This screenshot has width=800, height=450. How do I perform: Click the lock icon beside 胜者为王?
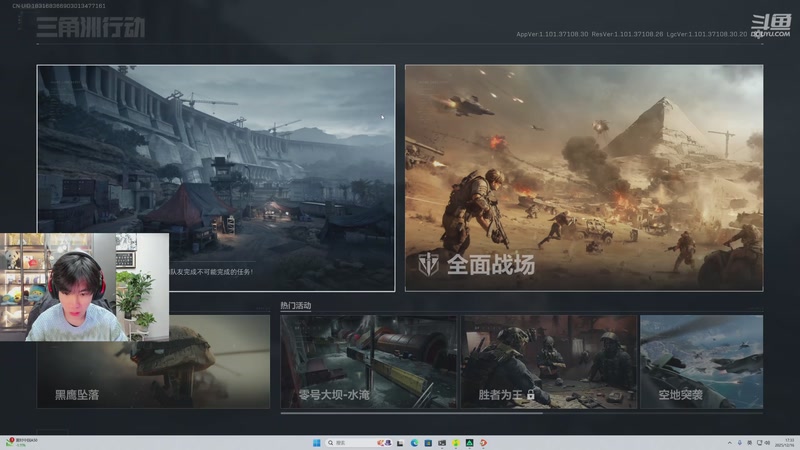coord(531,394)
